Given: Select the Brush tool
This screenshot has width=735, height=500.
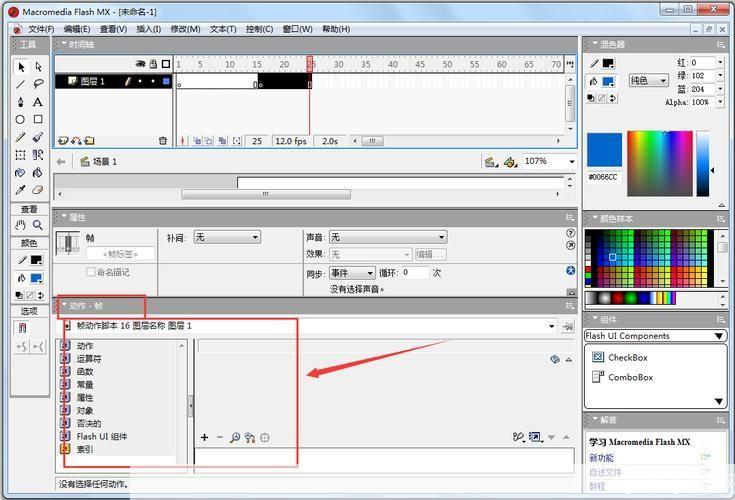Looking at the screenshot, I should pos(38,137).
